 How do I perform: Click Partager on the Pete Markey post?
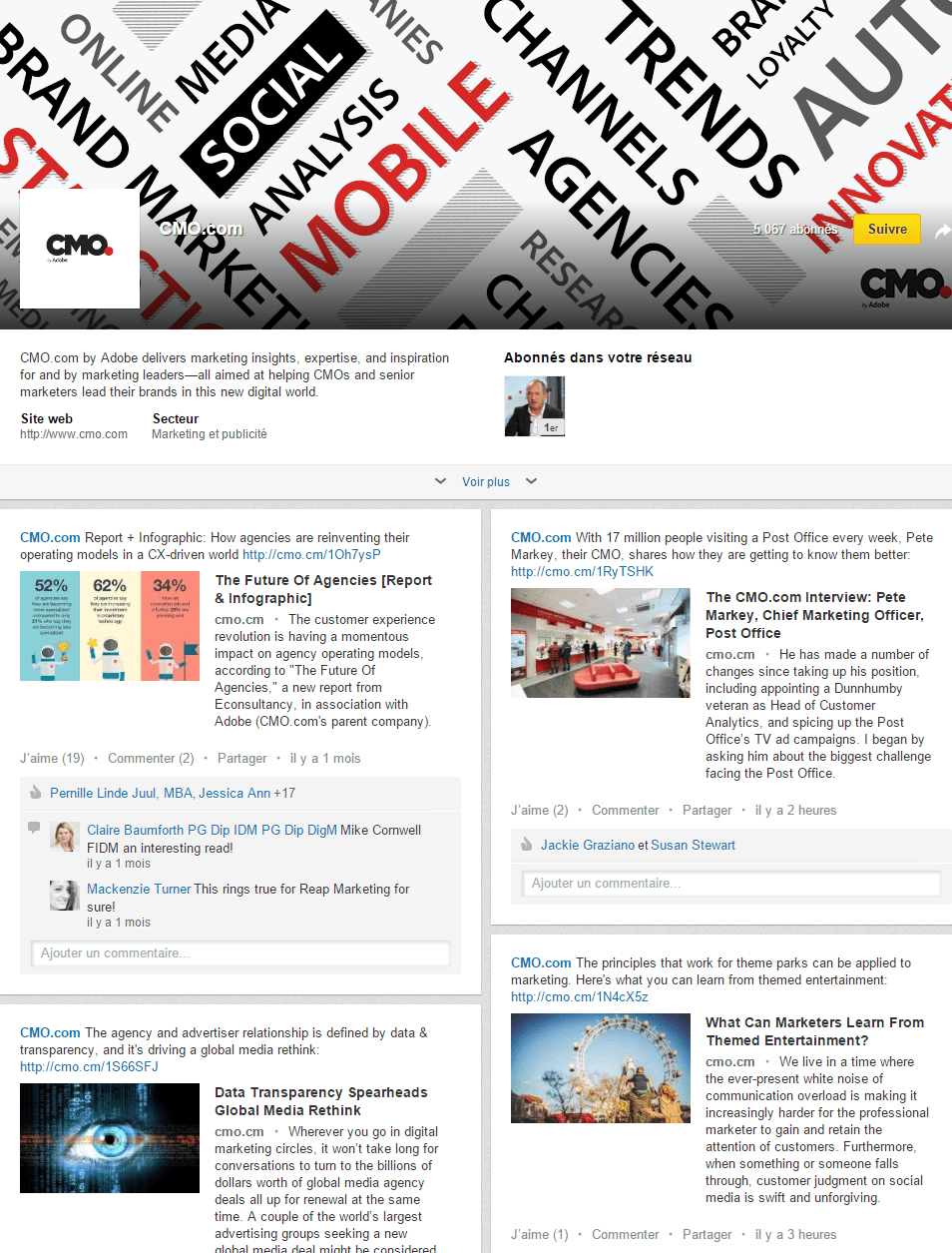707,811
